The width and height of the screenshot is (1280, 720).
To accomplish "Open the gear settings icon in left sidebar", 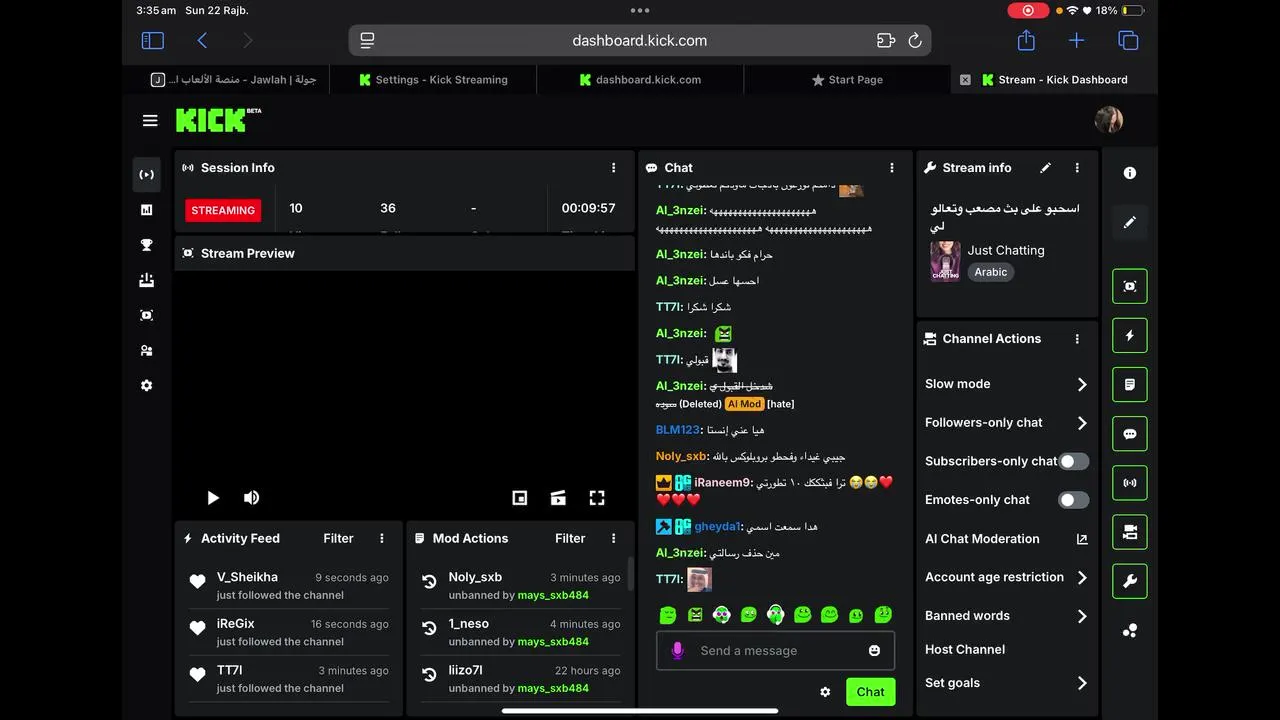I will coord(147,385).
